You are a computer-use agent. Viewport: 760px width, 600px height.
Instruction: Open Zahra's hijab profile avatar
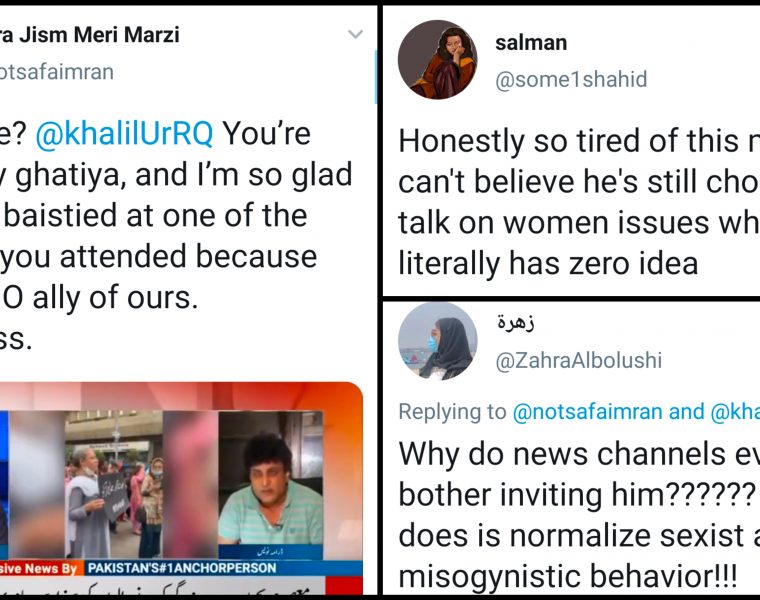437,341
